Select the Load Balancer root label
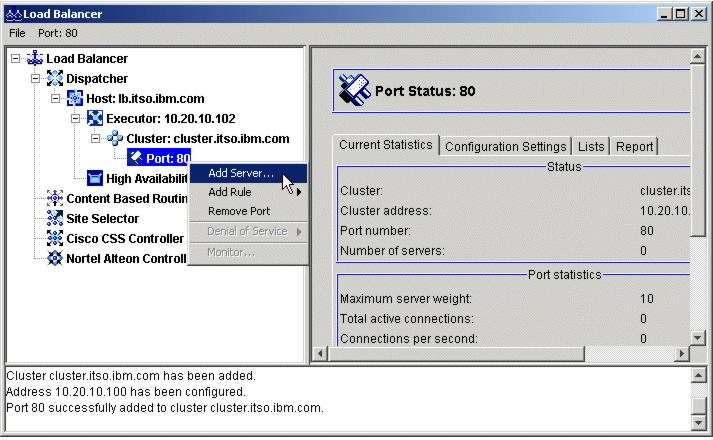 tap(87, 59)
